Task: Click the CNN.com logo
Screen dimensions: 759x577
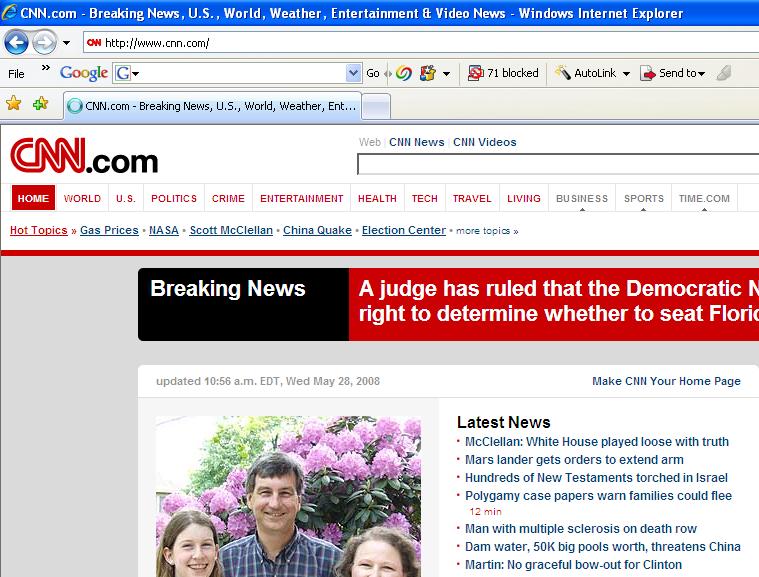Action: click(x=84, y=158)
